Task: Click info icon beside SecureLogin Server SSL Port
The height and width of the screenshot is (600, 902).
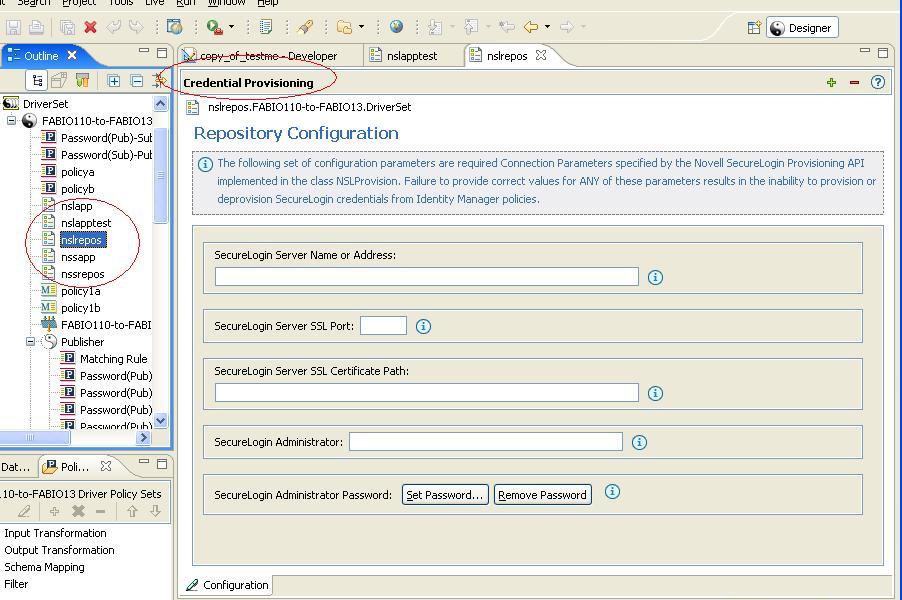Action: coord(423,326)
